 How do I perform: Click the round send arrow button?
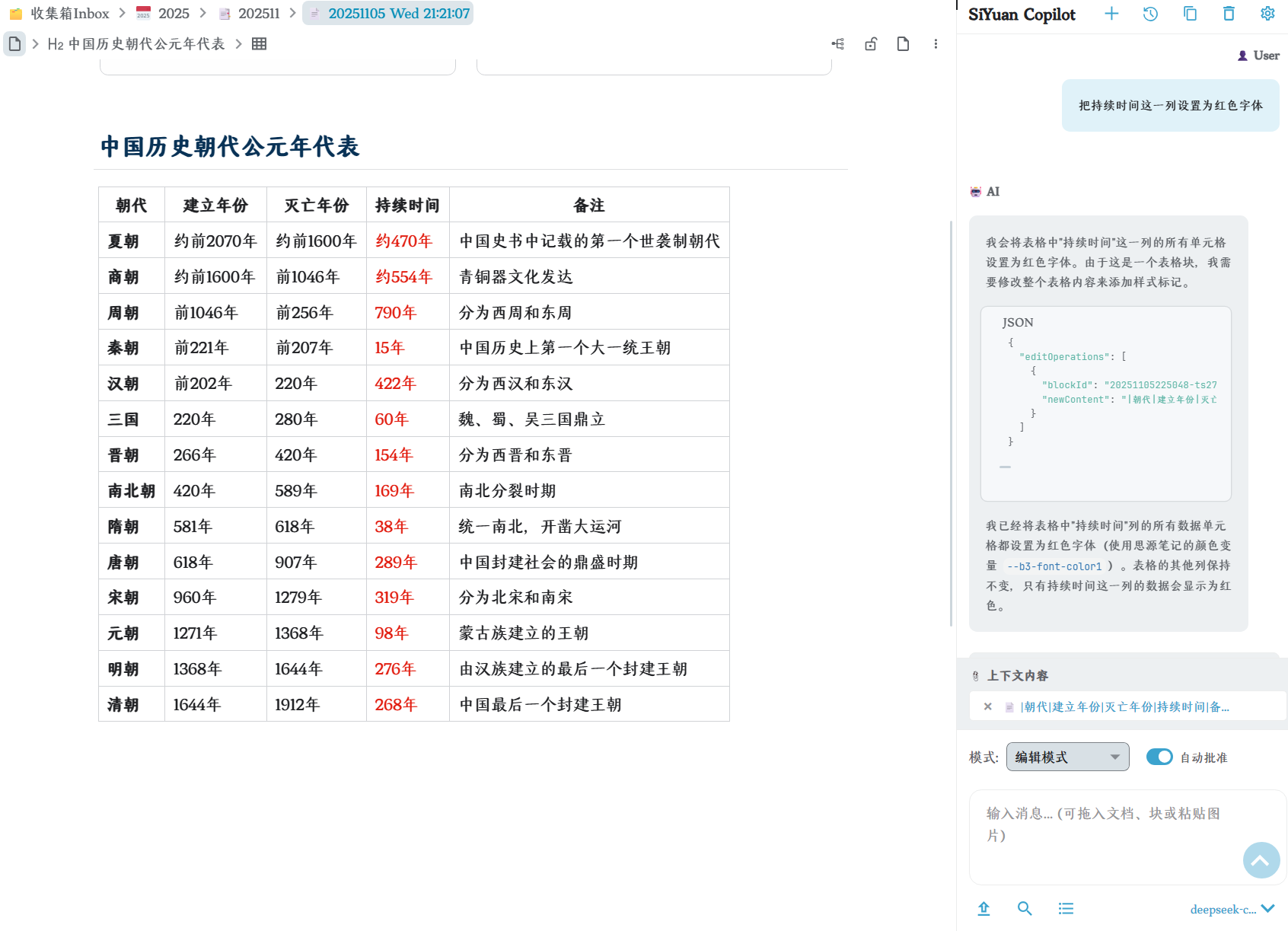1261,860
